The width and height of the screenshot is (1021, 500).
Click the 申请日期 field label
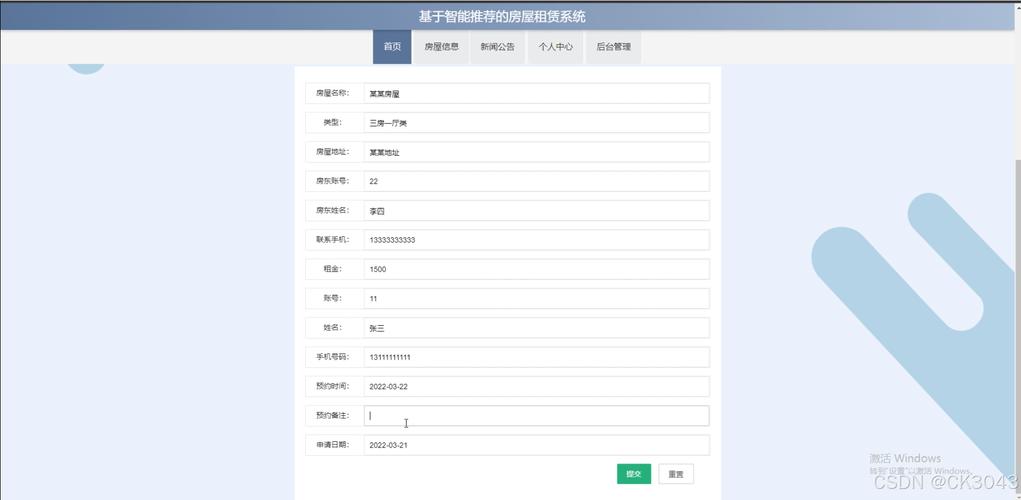(333, 445)
